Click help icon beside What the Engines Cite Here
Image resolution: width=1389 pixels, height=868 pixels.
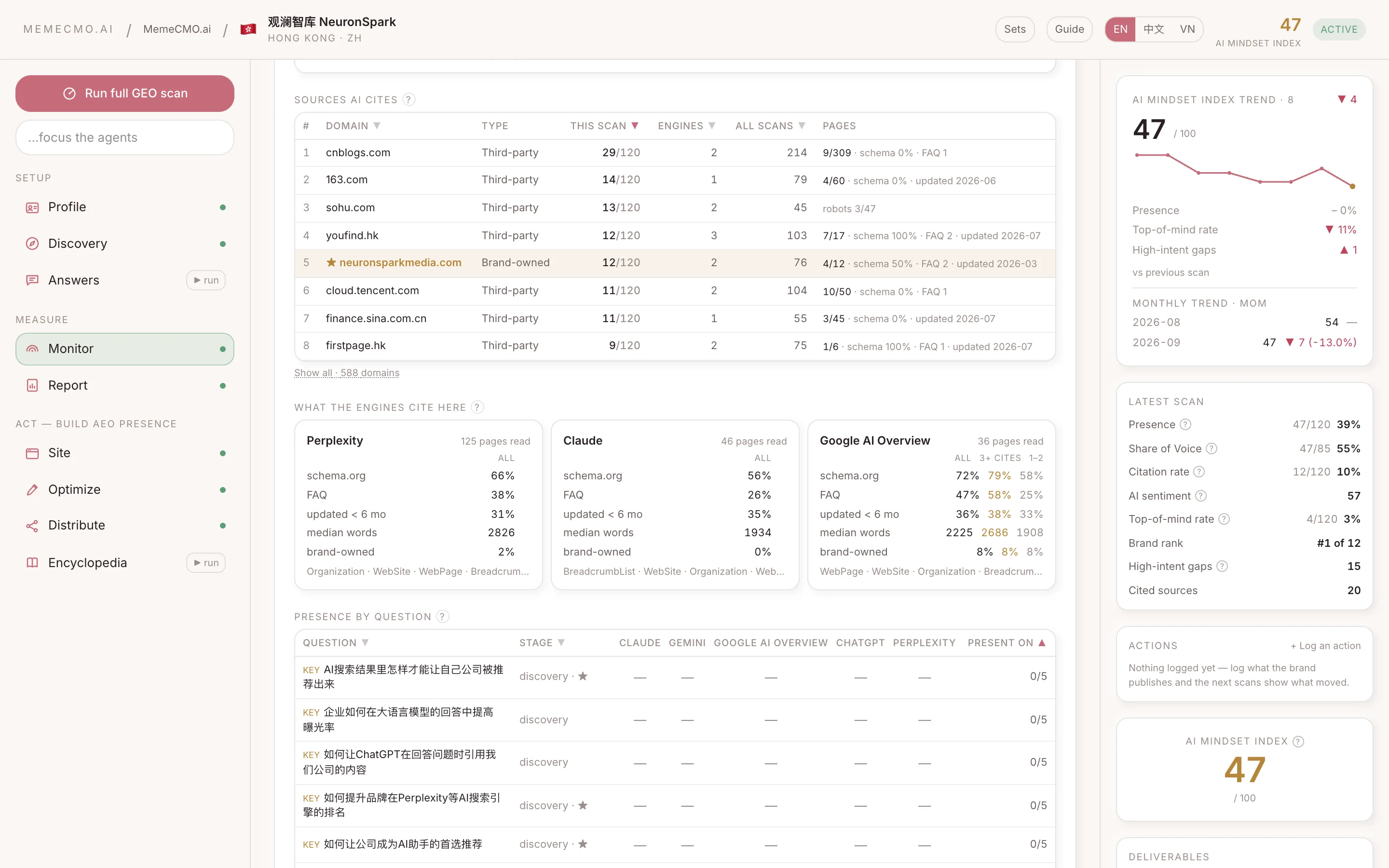tap(477, 407)
